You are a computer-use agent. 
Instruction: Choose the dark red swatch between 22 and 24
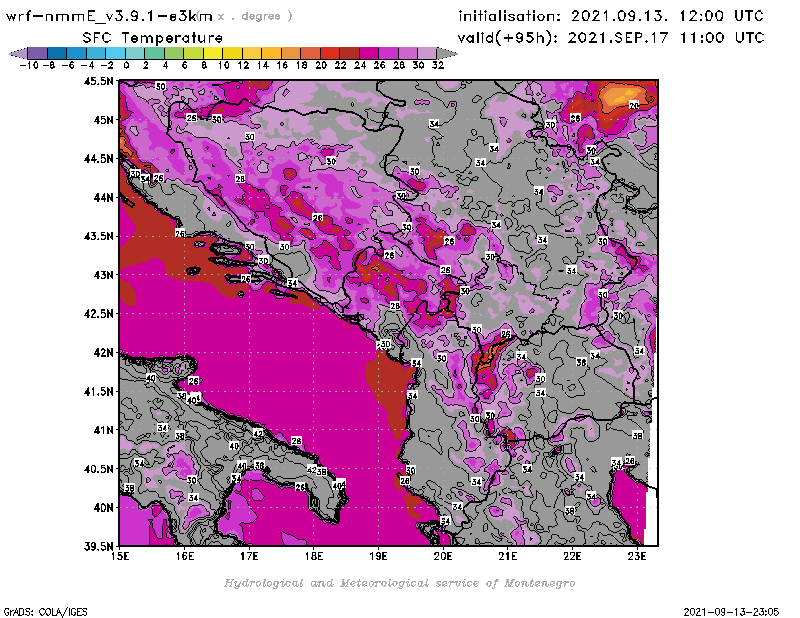coord(349,53)
